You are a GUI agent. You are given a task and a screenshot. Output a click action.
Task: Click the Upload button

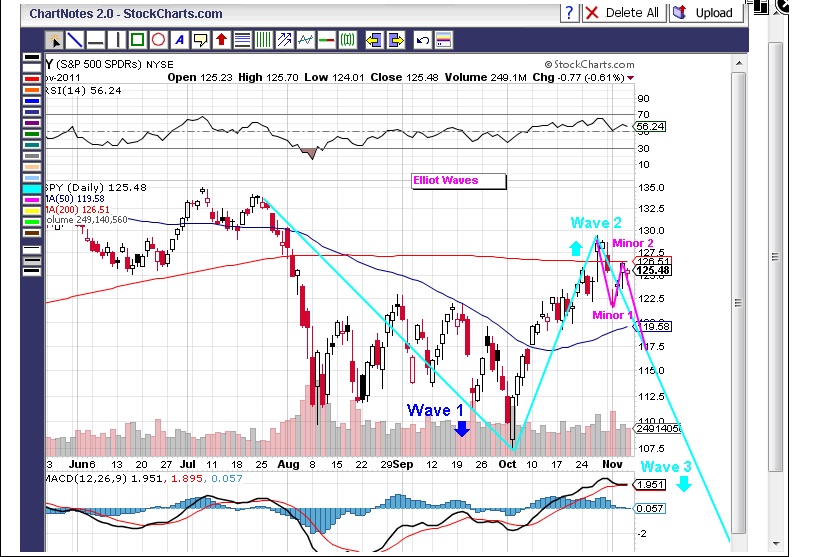point(705,12)
